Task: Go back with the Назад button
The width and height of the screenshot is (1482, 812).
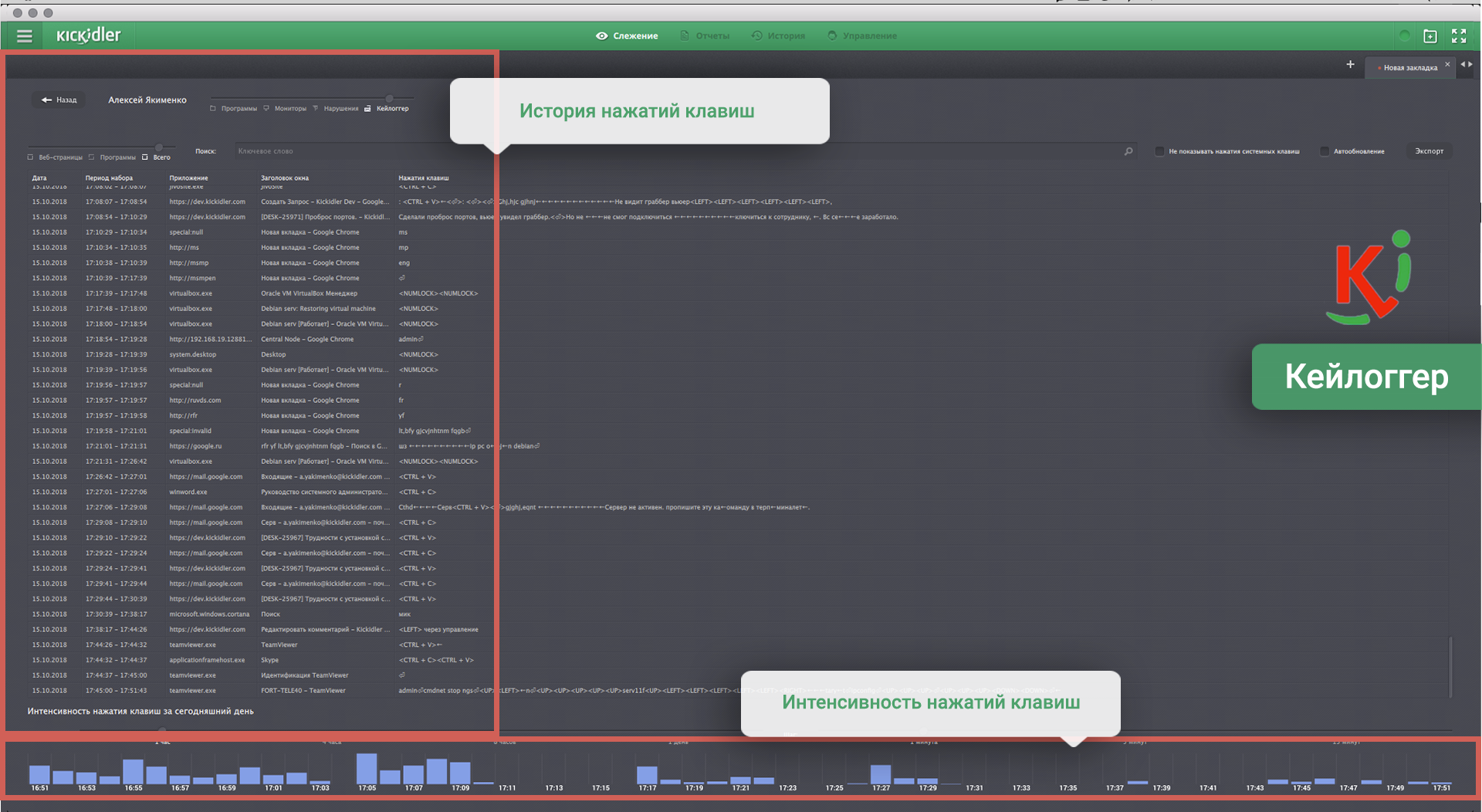Action: [59, 100]
